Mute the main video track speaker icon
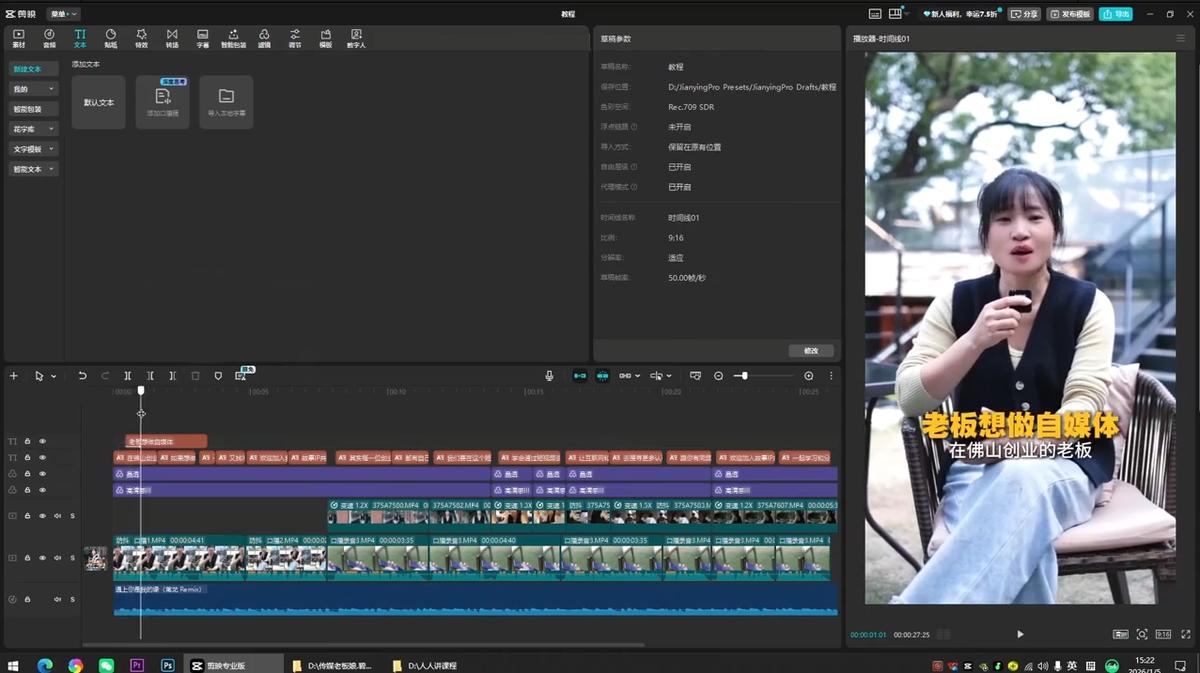Image resolution: width=1200 pixels, height=673 pixels. click(x=57, y=558)
